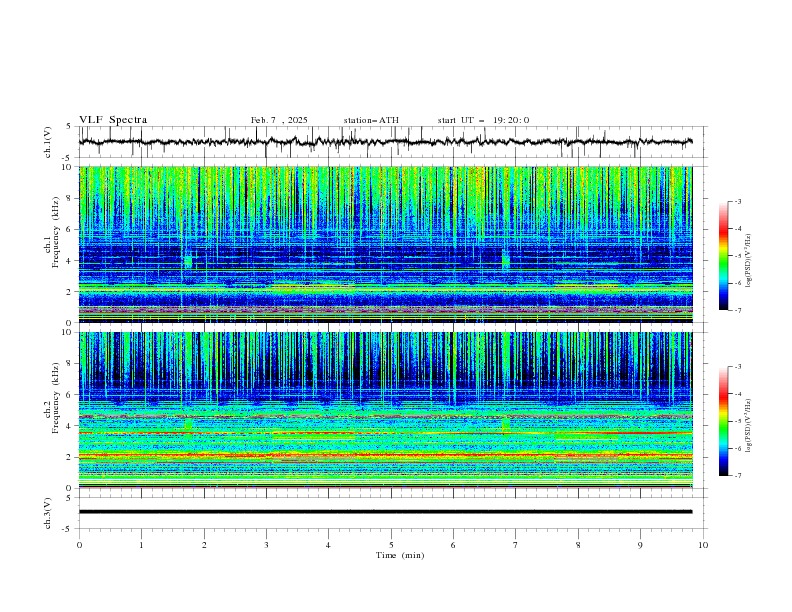792x612 pixels.
Task: Click time axis tick label "6"
Action: tap(453, 545)
